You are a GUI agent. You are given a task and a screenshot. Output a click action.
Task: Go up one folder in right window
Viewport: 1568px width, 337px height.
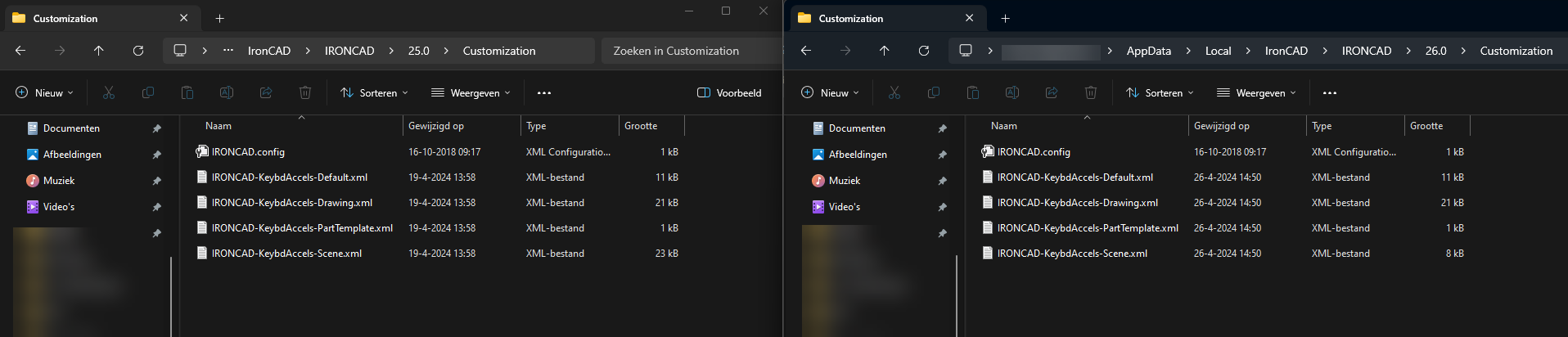tap(885, 51)
